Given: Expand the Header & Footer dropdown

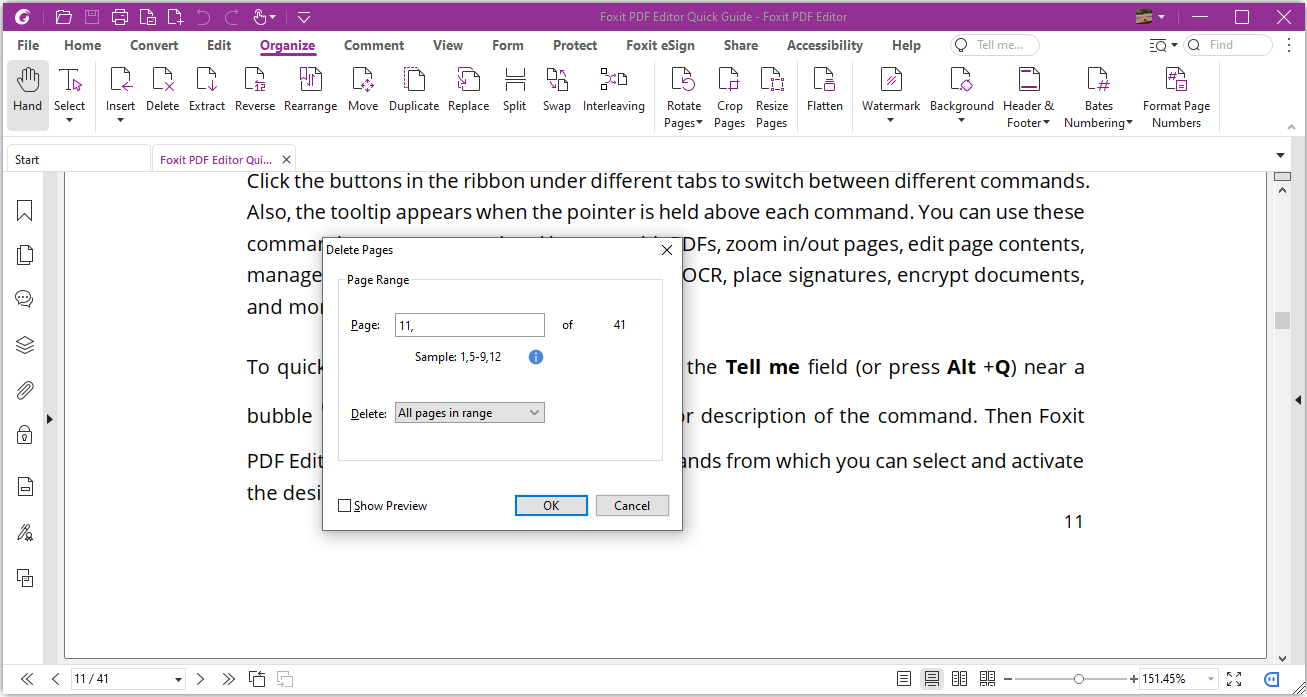Looking at the screenshot, I should [1046, 123].
